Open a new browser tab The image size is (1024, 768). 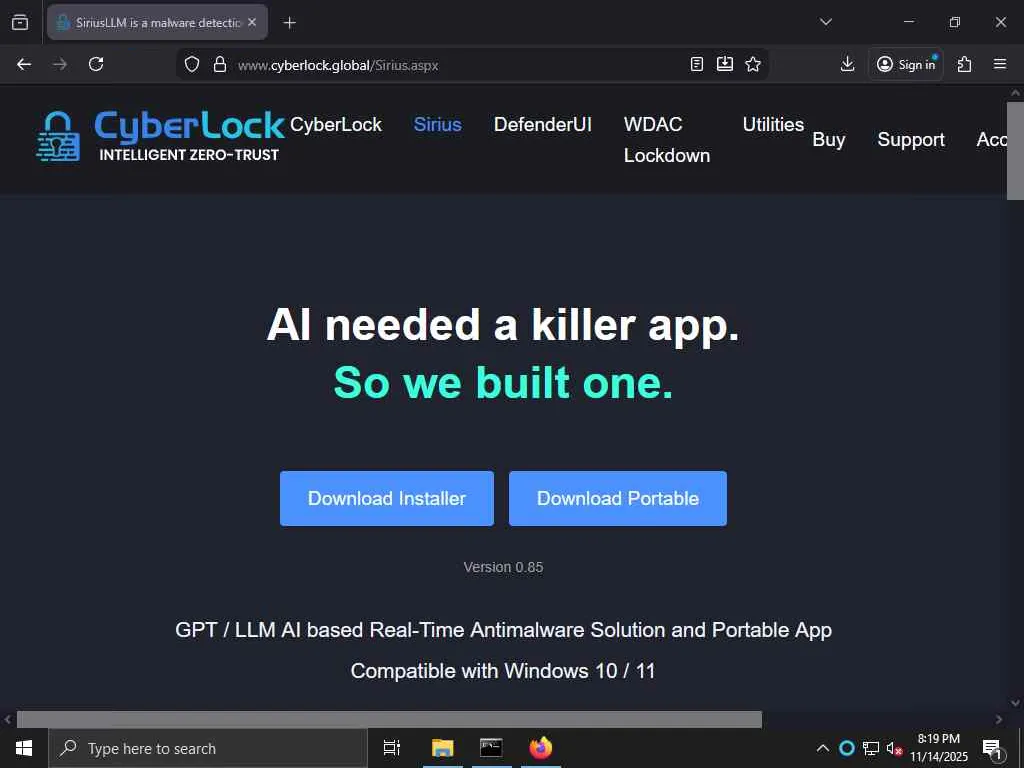point(289,23)
